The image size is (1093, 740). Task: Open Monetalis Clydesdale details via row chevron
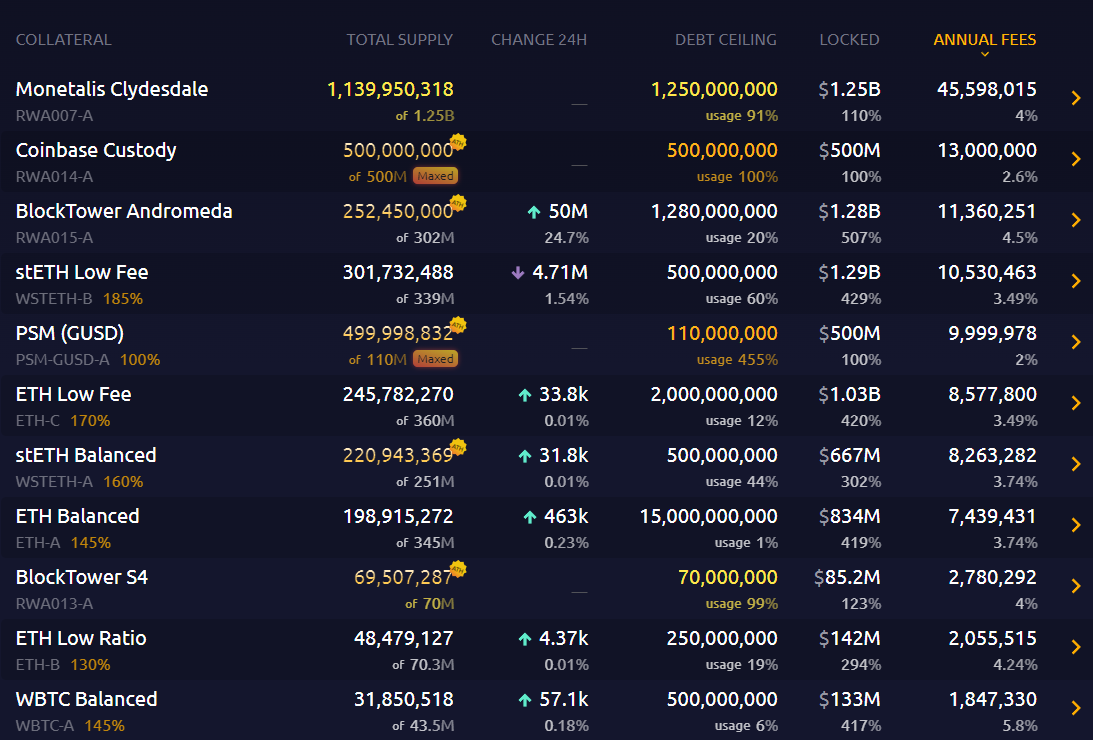(x=1076, y=98)
